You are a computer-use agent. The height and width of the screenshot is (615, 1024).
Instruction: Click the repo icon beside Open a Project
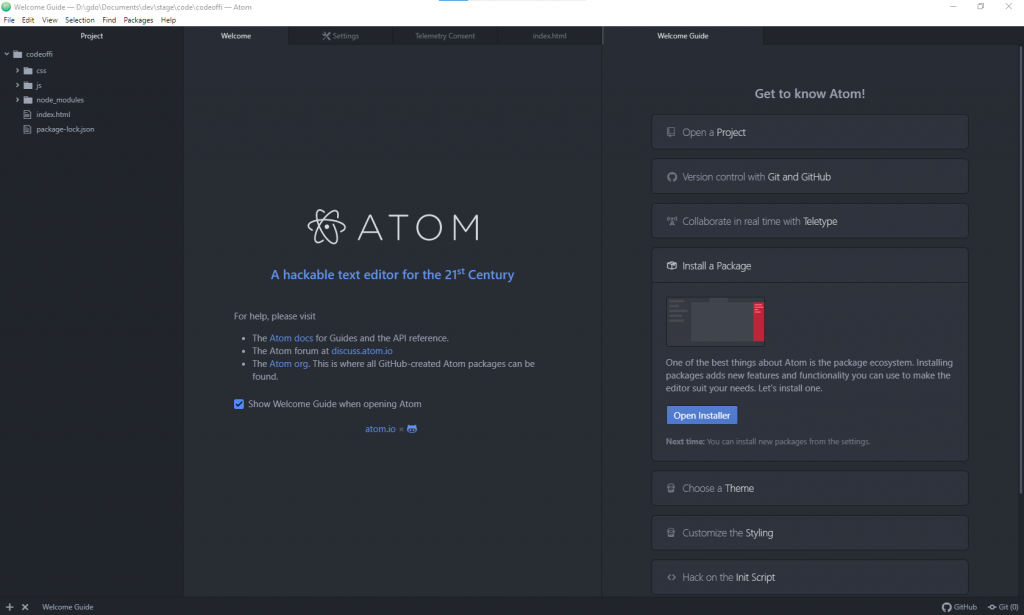coord(671,132)
